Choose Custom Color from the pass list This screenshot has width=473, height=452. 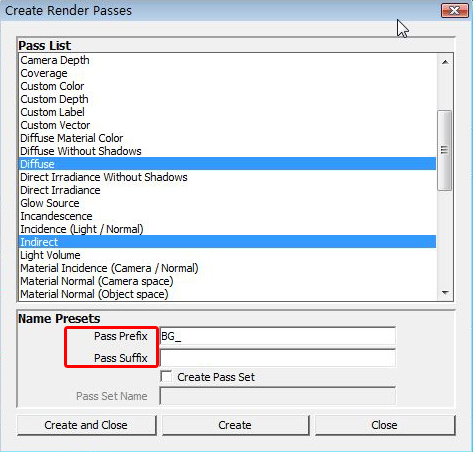click(x=228, y=86)
